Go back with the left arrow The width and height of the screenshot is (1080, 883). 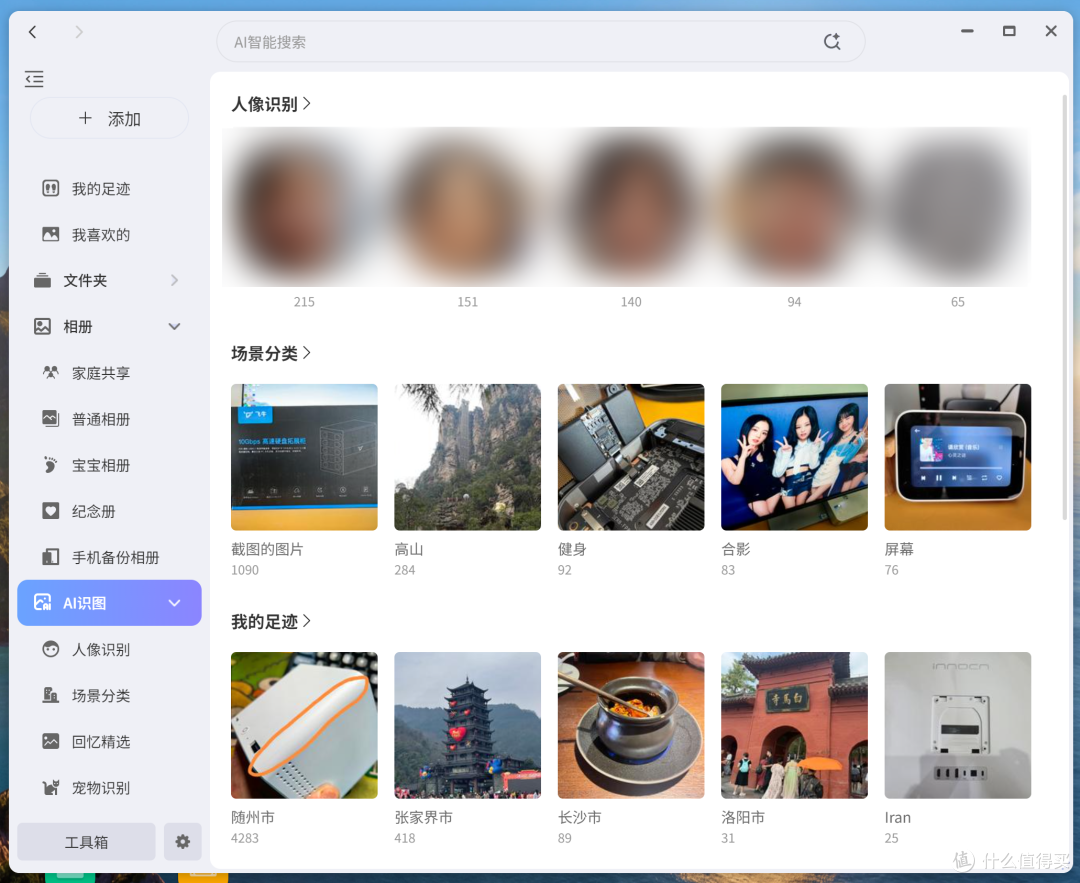pyautogui.click(x=32, y=32)
